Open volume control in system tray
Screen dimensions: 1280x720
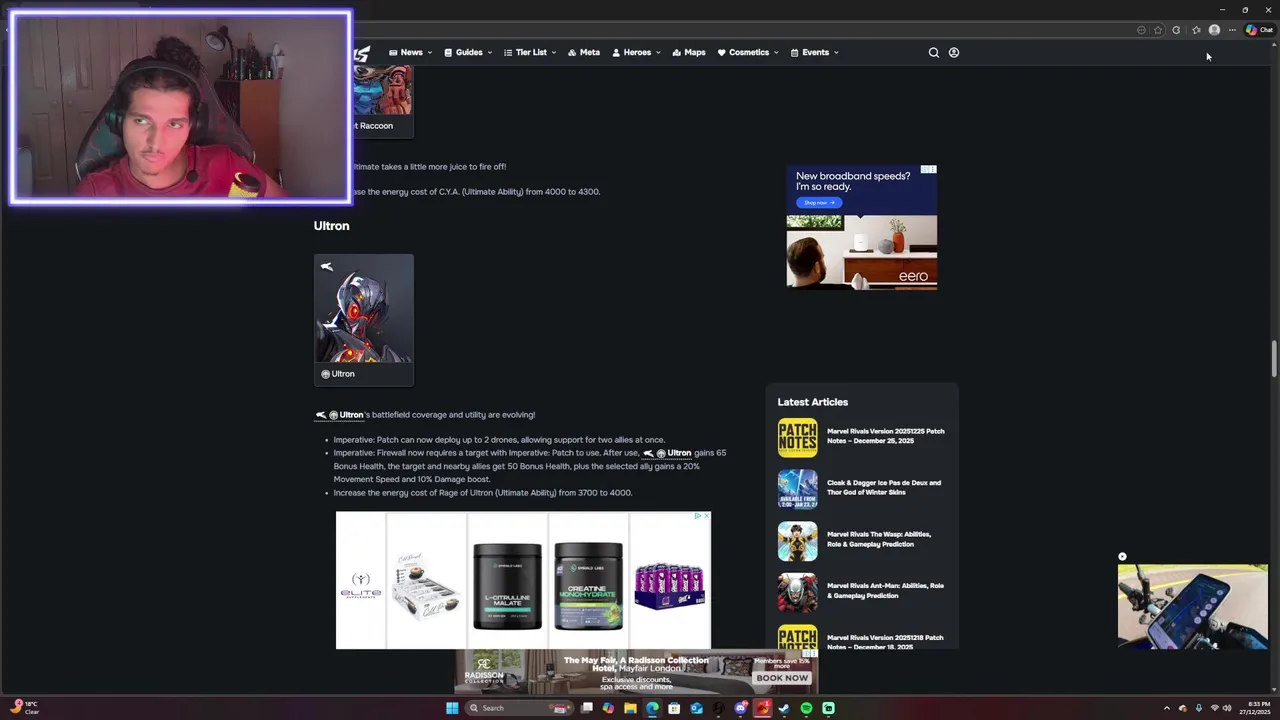pyautogui.click(x=1227, y=708)
